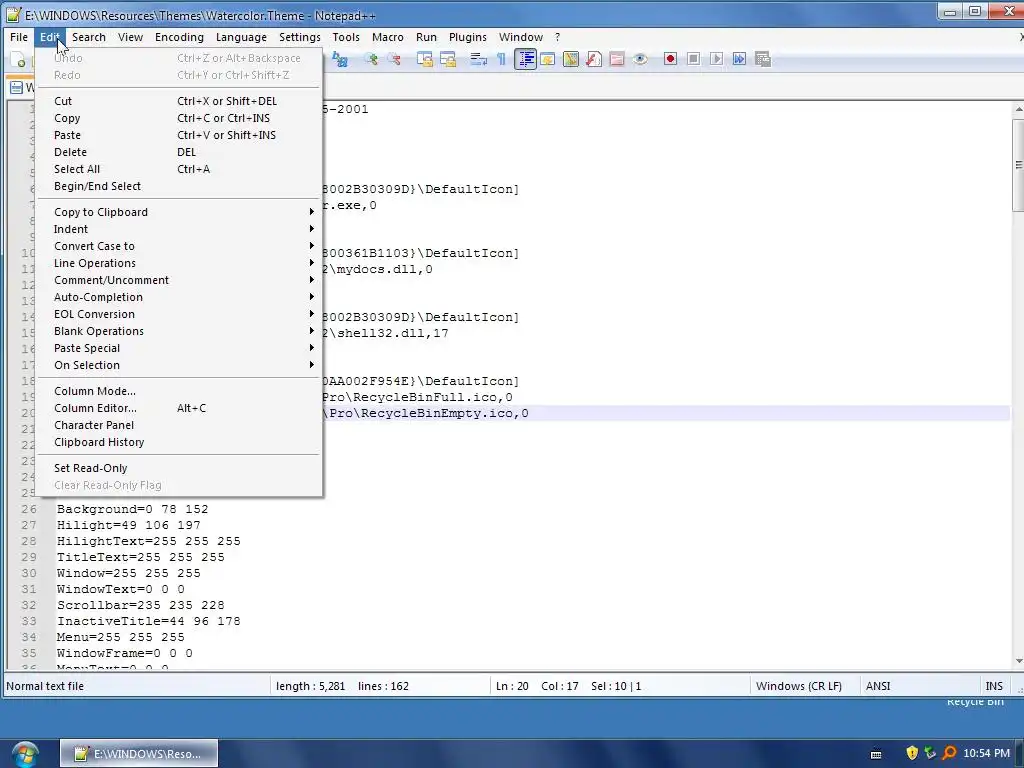This screenshot has height=768, width=1024.
Task: Choose Cut from the Edit menu
Action: click(x=179, y=101)
